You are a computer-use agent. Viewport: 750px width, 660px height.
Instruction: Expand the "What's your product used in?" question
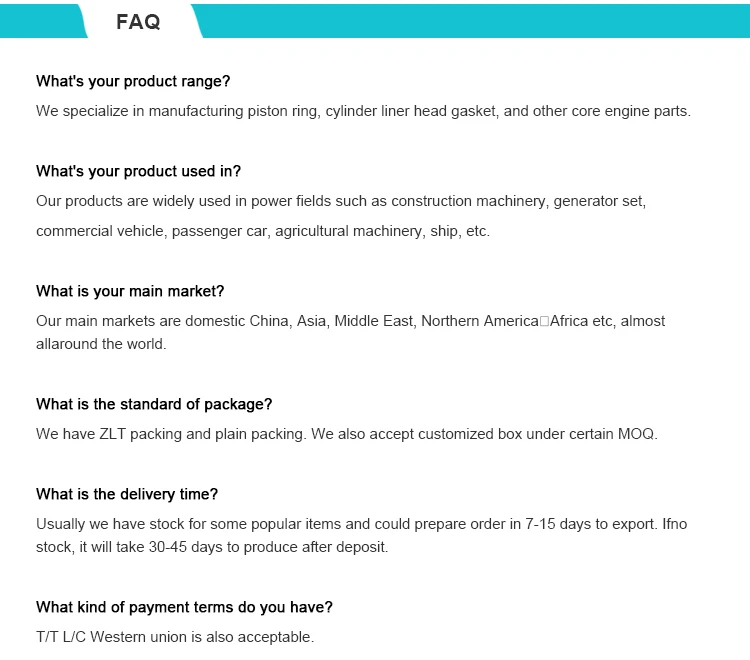[138, 171]
